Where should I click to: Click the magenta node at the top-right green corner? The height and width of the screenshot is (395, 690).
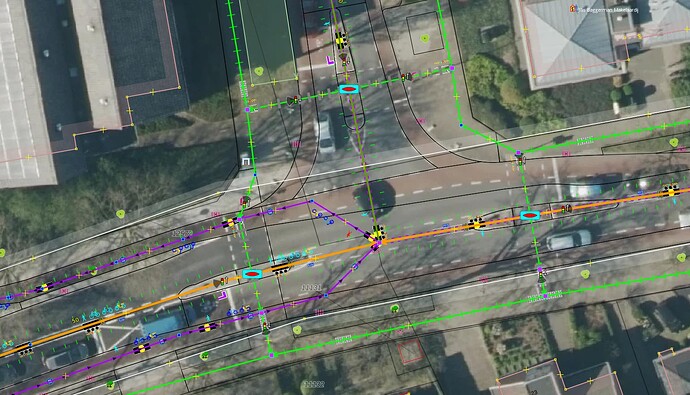(452, 68)
